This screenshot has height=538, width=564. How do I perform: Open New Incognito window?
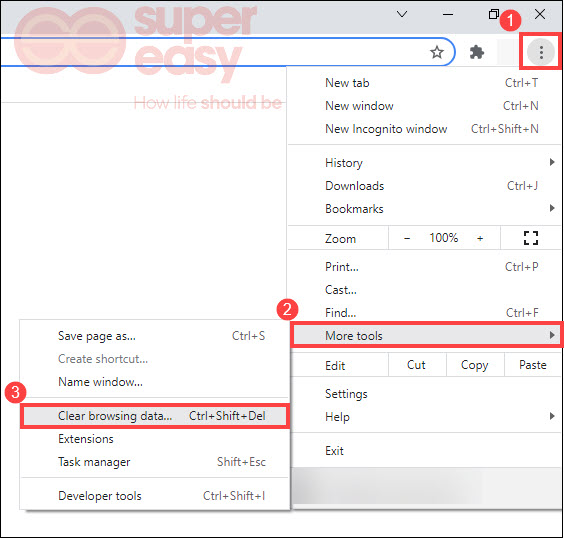(424, 129)
